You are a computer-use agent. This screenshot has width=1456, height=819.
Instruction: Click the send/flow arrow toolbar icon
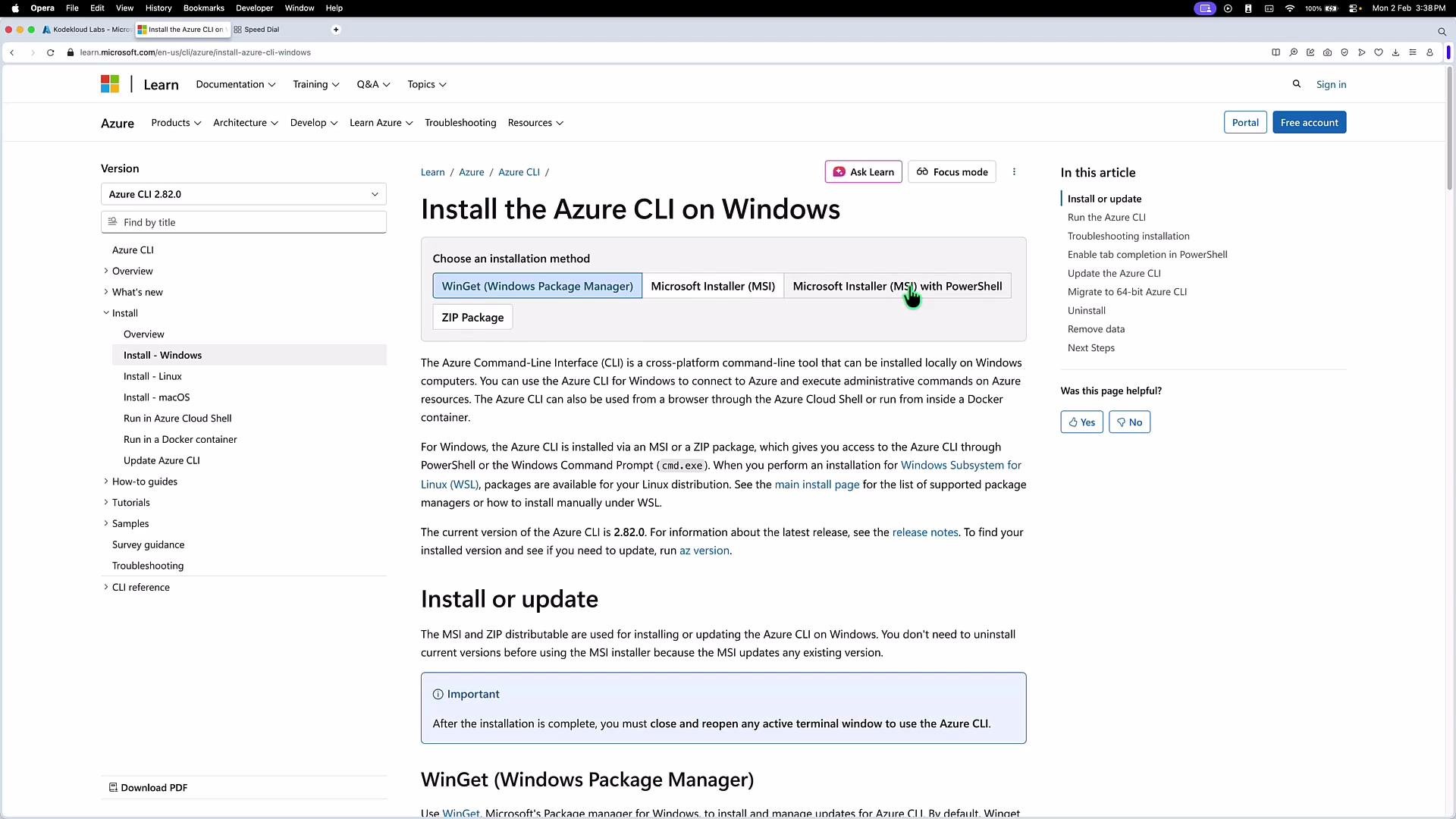1362,52
